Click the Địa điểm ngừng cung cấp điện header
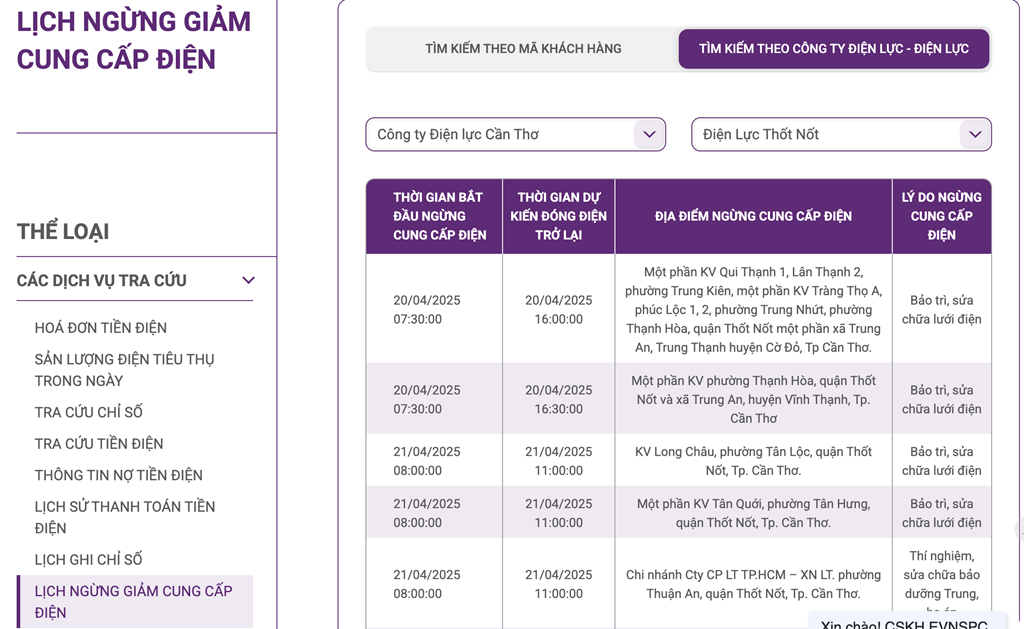 coord(753,216)
